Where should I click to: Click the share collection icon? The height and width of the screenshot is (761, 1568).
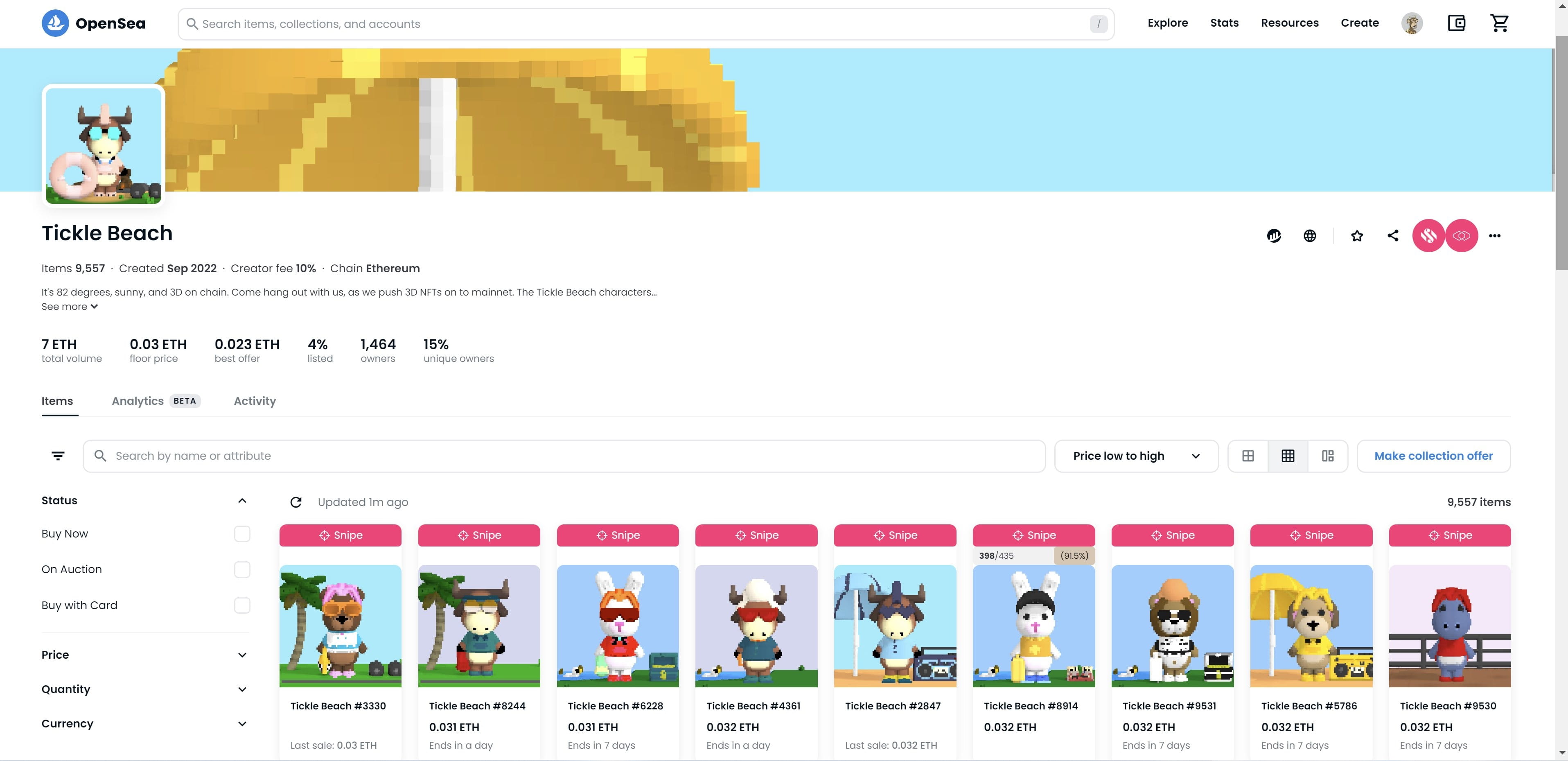[1393, 236]
